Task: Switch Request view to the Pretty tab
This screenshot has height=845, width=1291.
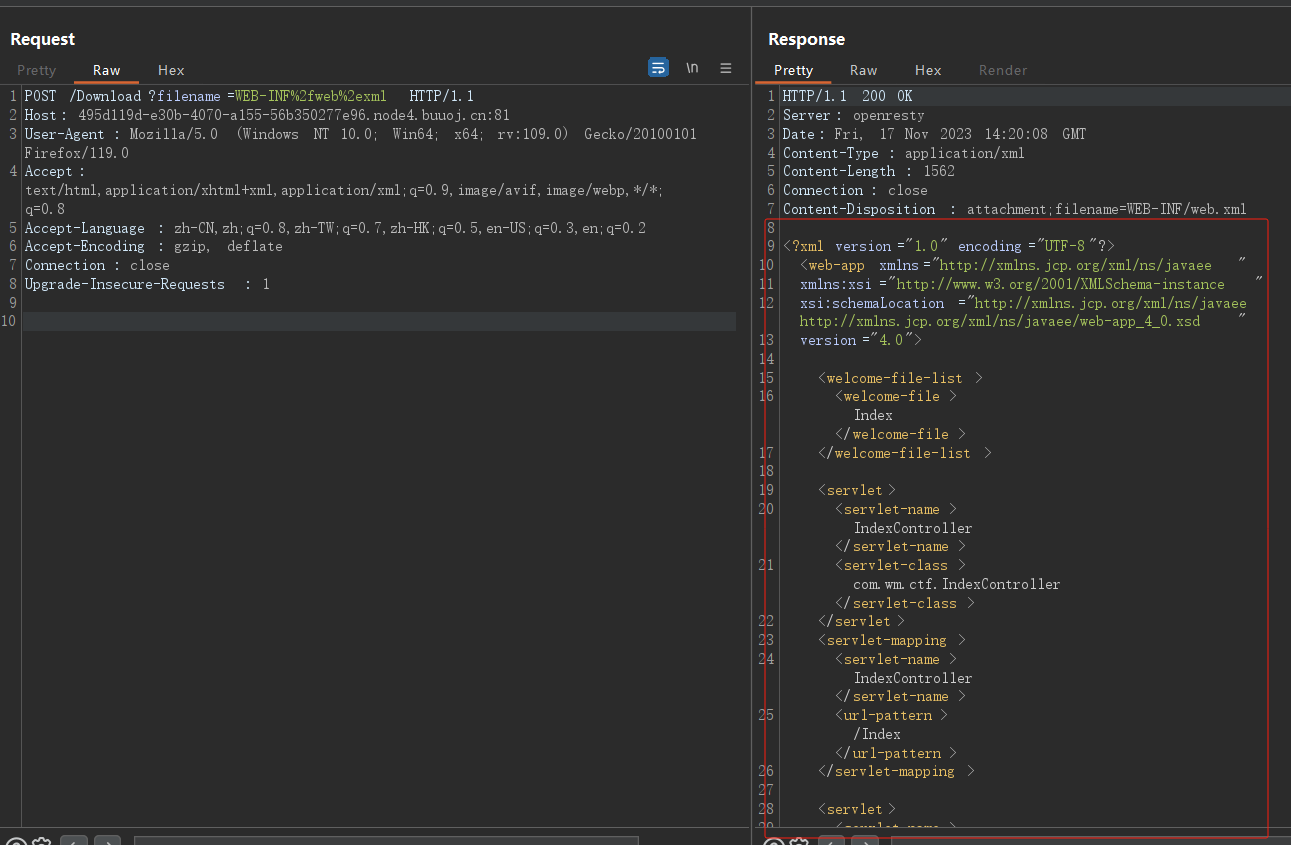Action: [37, 70]
